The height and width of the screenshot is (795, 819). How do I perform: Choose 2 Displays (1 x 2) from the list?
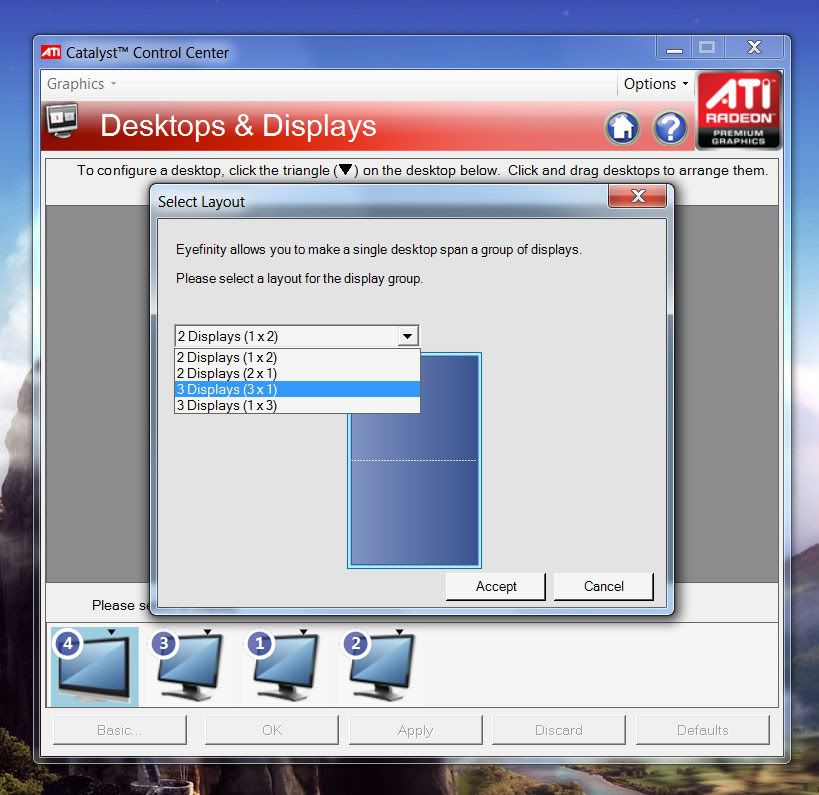click(x=297, y=357)
